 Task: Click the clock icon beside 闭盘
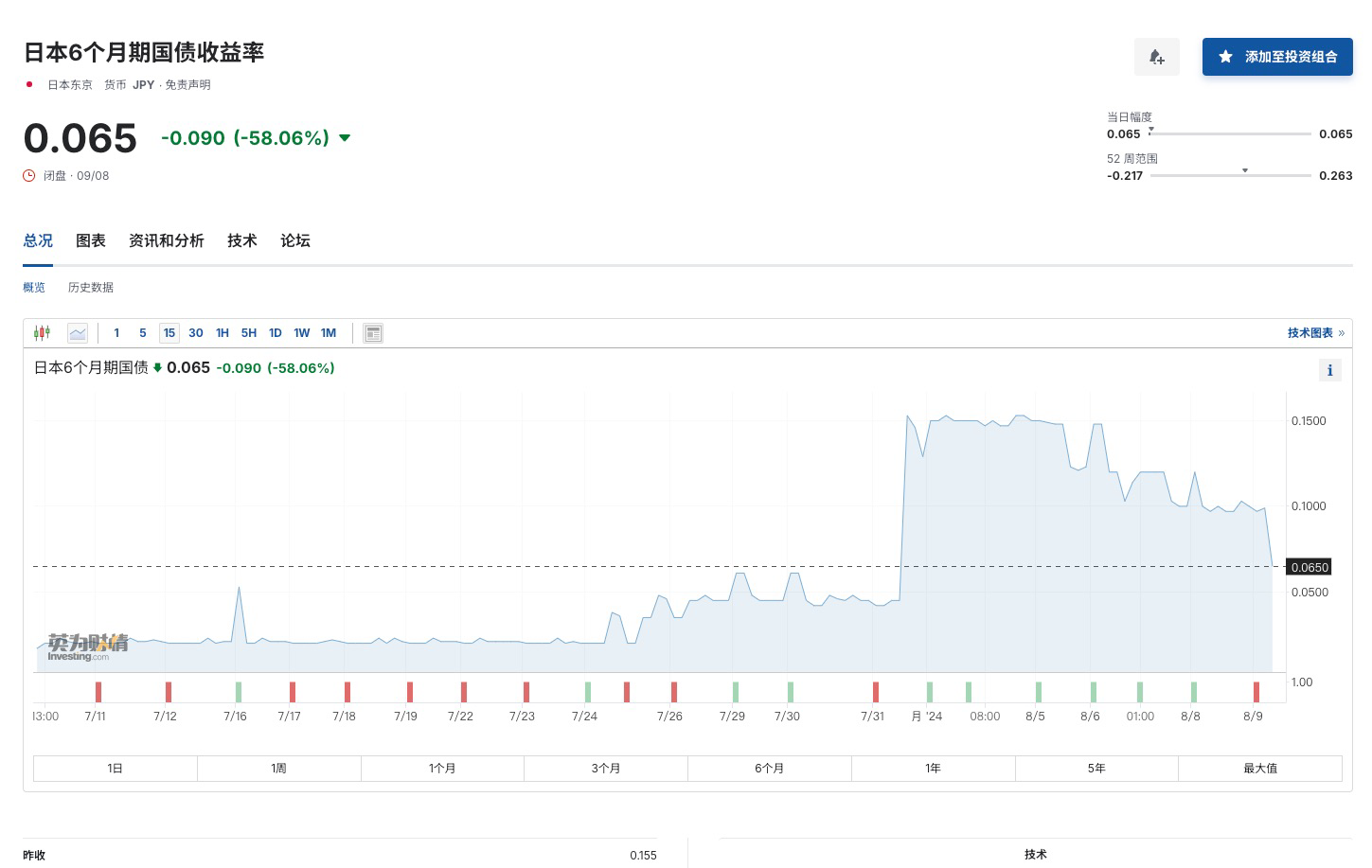(29, 176)
